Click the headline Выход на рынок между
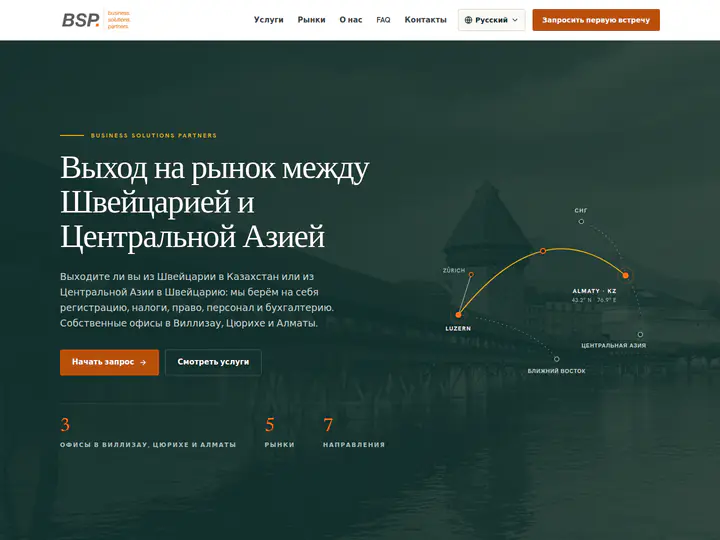The image size is (720, 540). 214,168
